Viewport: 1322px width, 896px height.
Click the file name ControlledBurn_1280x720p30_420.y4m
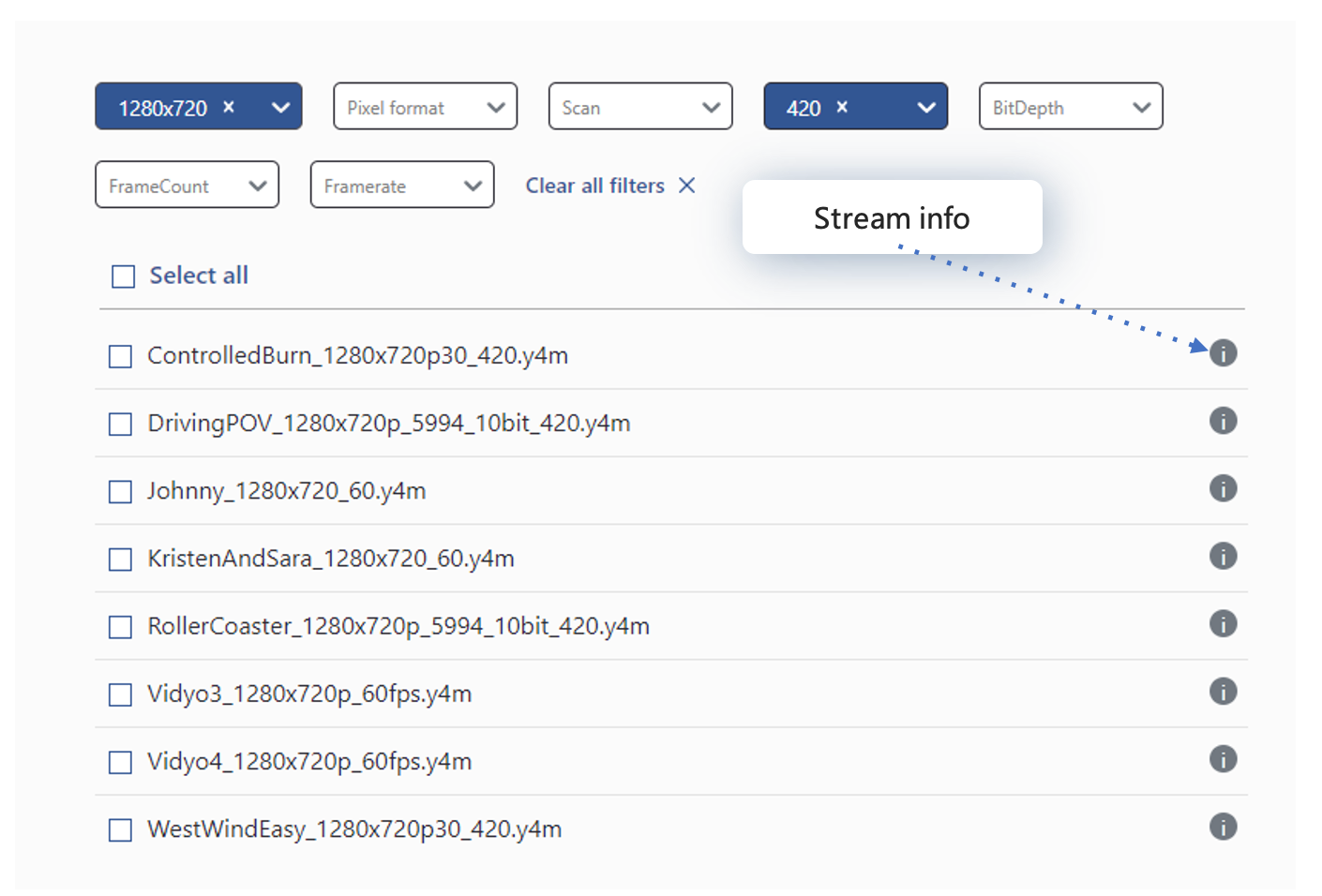tap(358, 356)
